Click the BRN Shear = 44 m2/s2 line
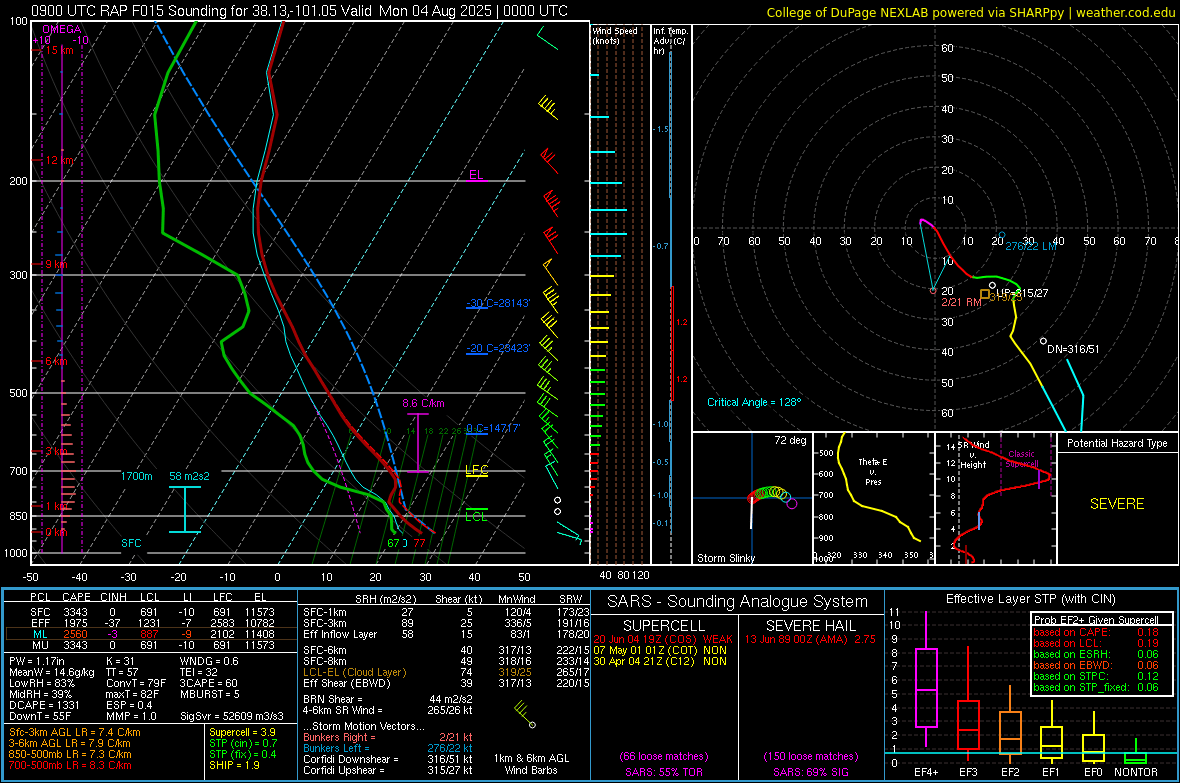This screenshot has height=783, width=1180. 388,699
